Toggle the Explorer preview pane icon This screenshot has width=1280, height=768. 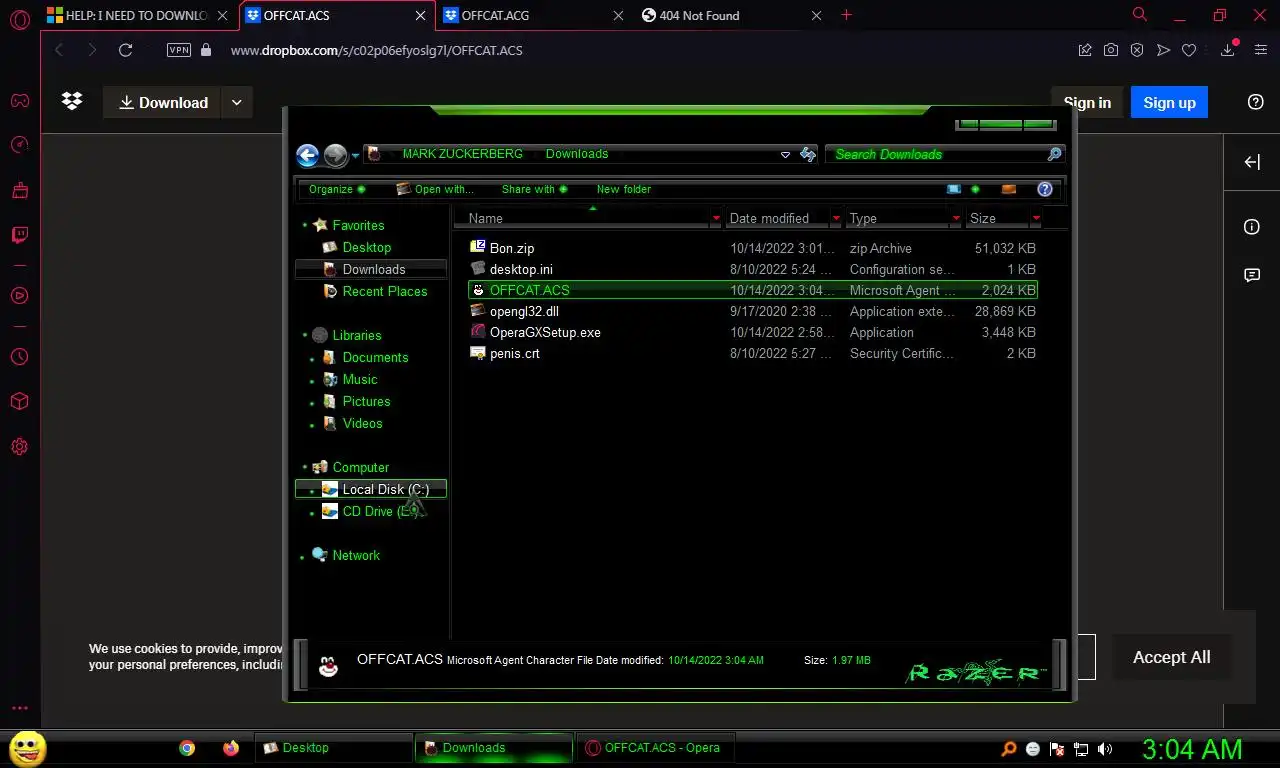point(1009,189)
